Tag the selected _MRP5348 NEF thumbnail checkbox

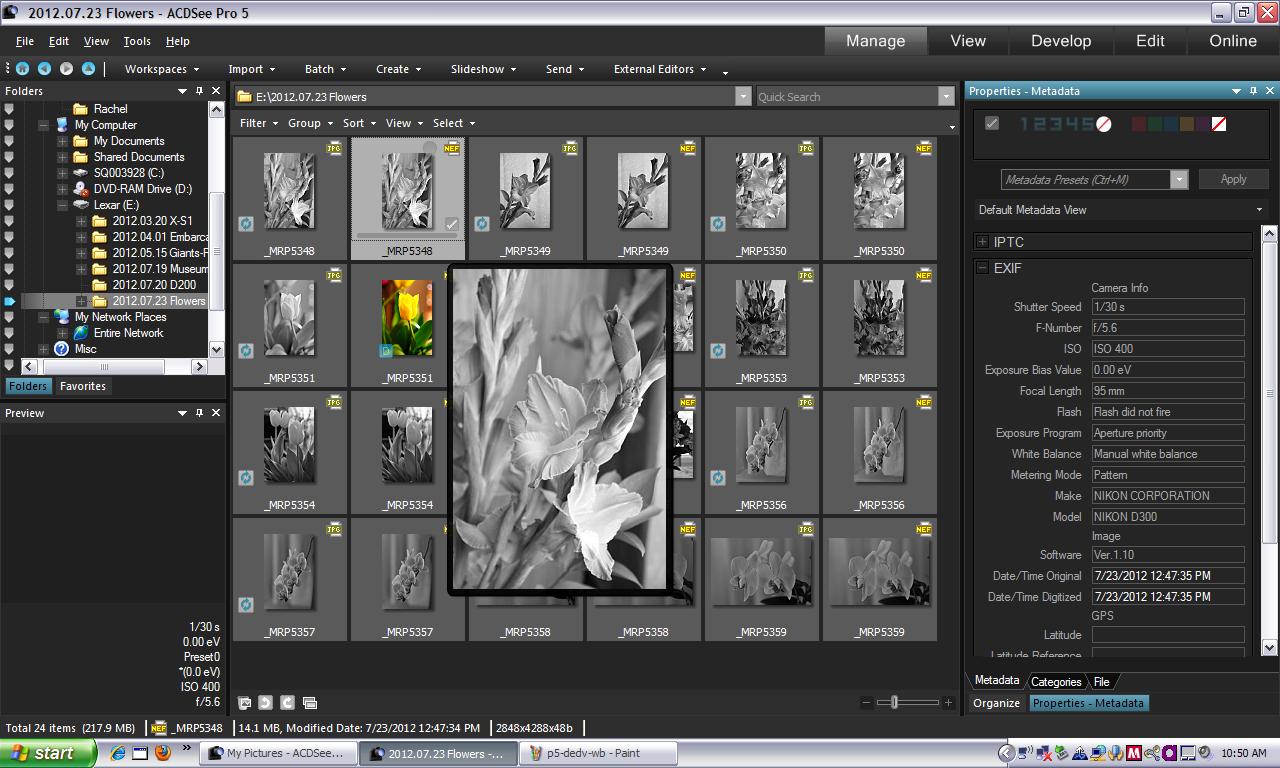tap(451, 225)
